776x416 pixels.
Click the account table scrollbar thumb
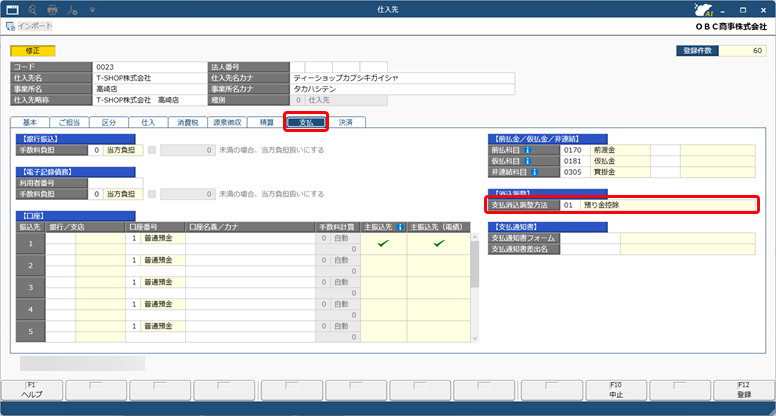coord(475,264)
